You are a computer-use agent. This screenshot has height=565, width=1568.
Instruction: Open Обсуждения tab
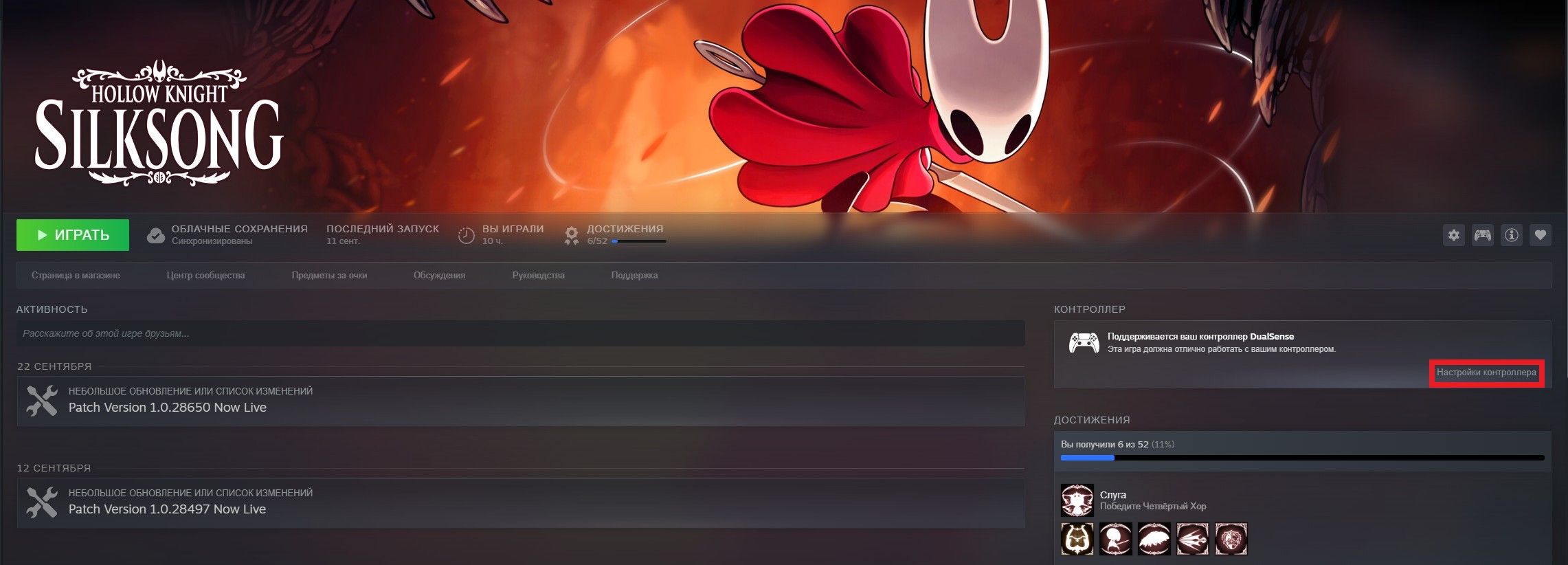(439, 276)
